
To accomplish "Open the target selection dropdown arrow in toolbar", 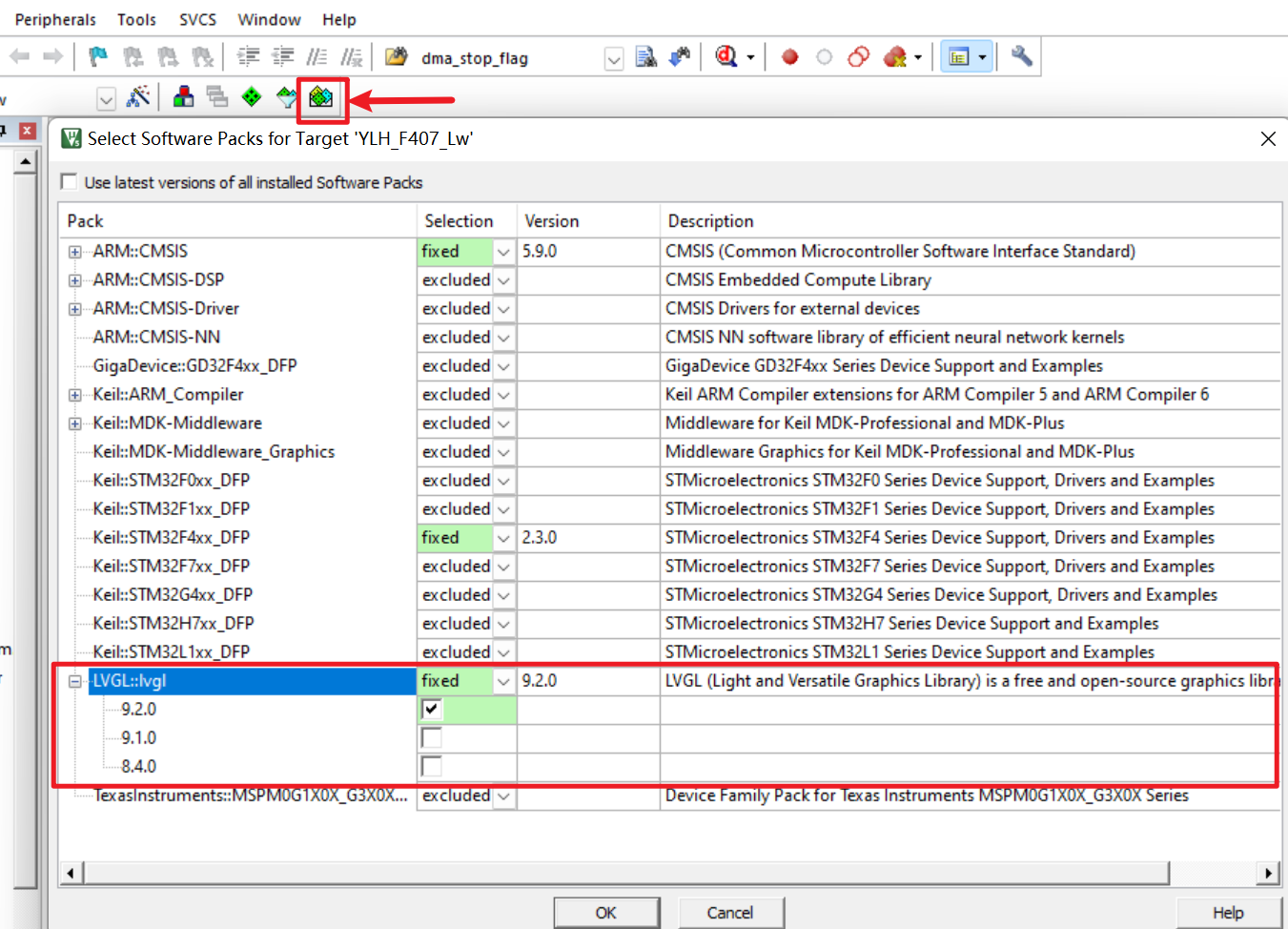I will click(x=107, y=98).
